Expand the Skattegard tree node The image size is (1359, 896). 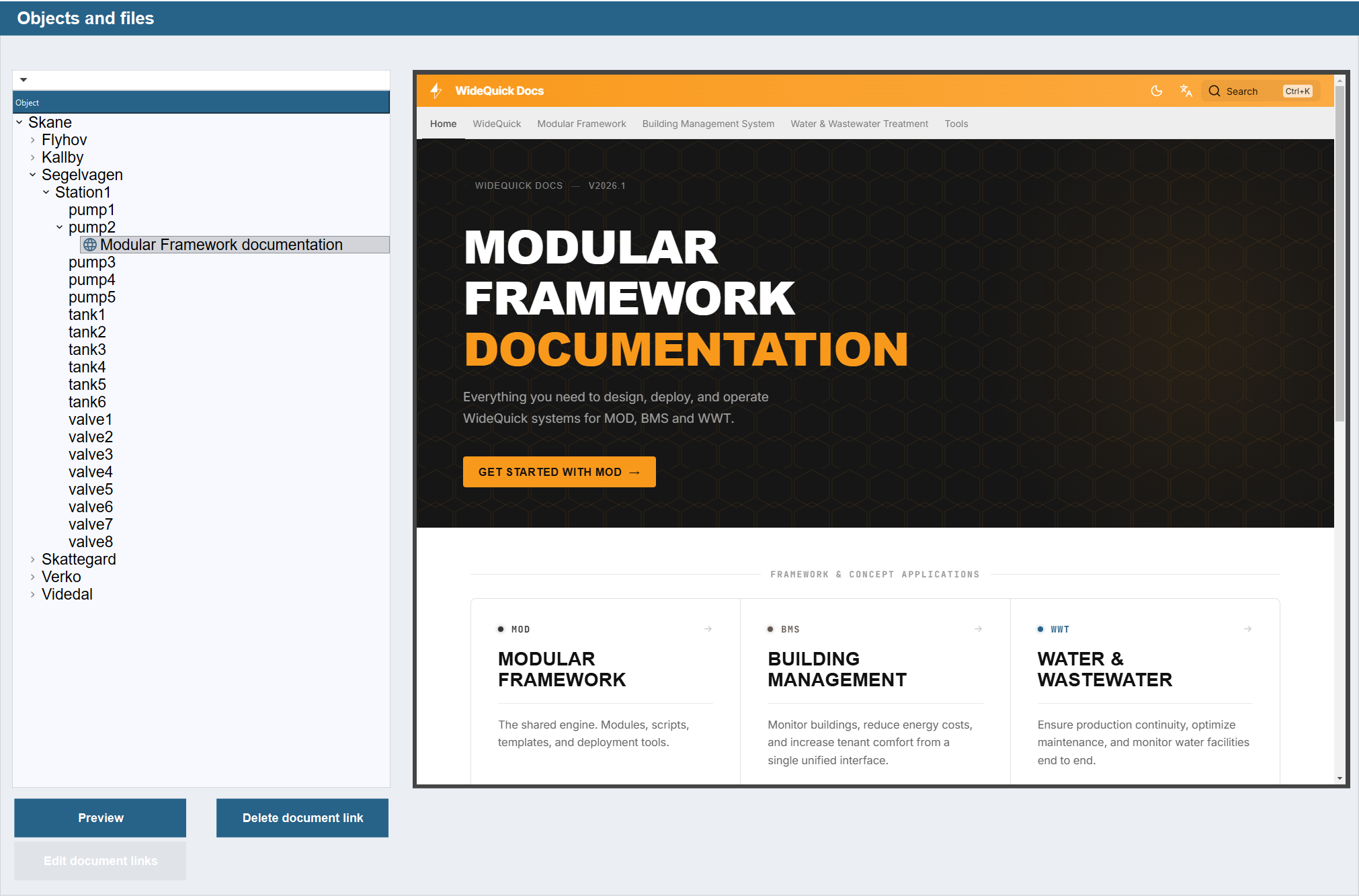point(32,559)
